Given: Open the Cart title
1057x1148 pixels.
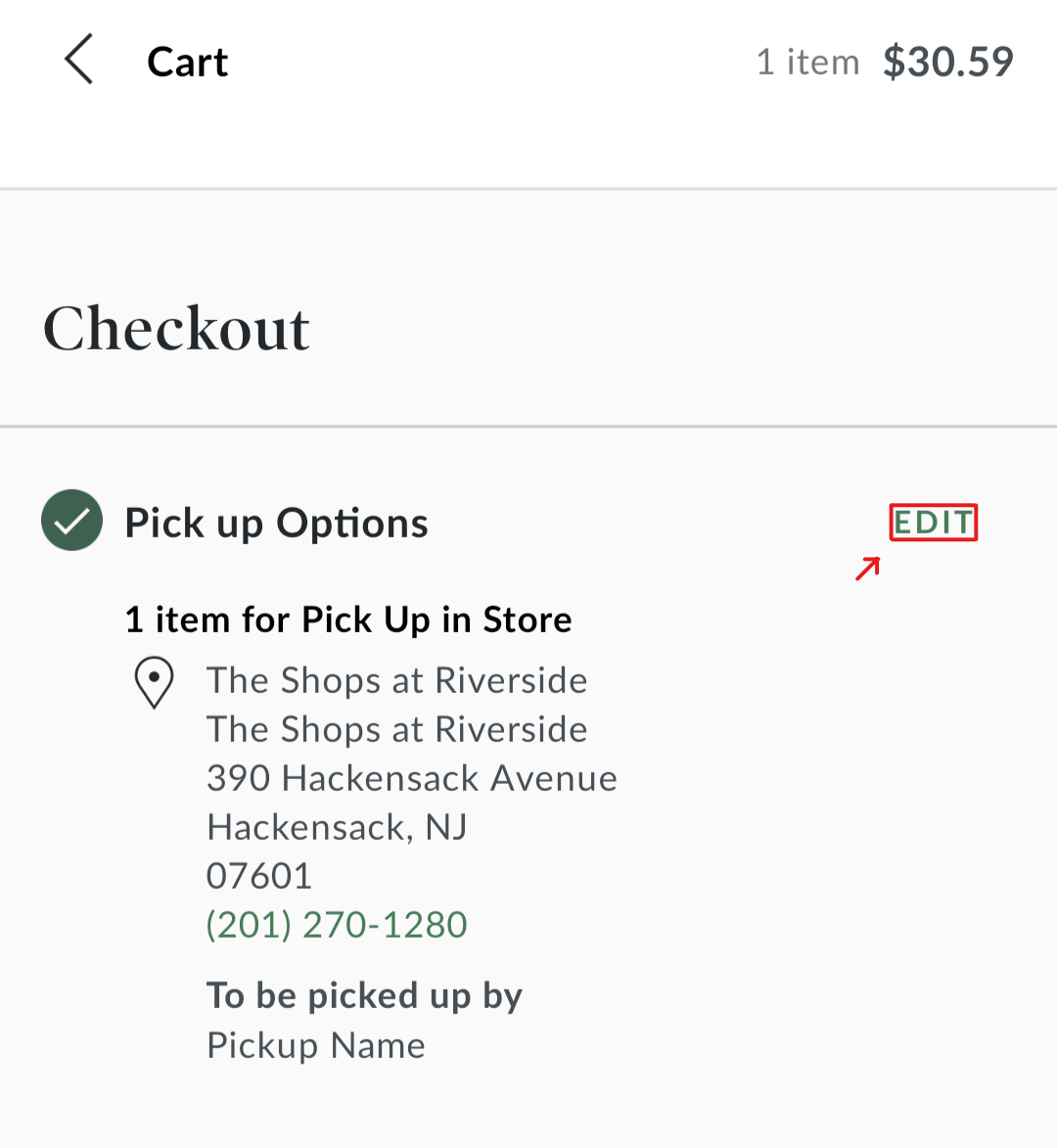Looking at the screenshot, I should coord(187,63).
